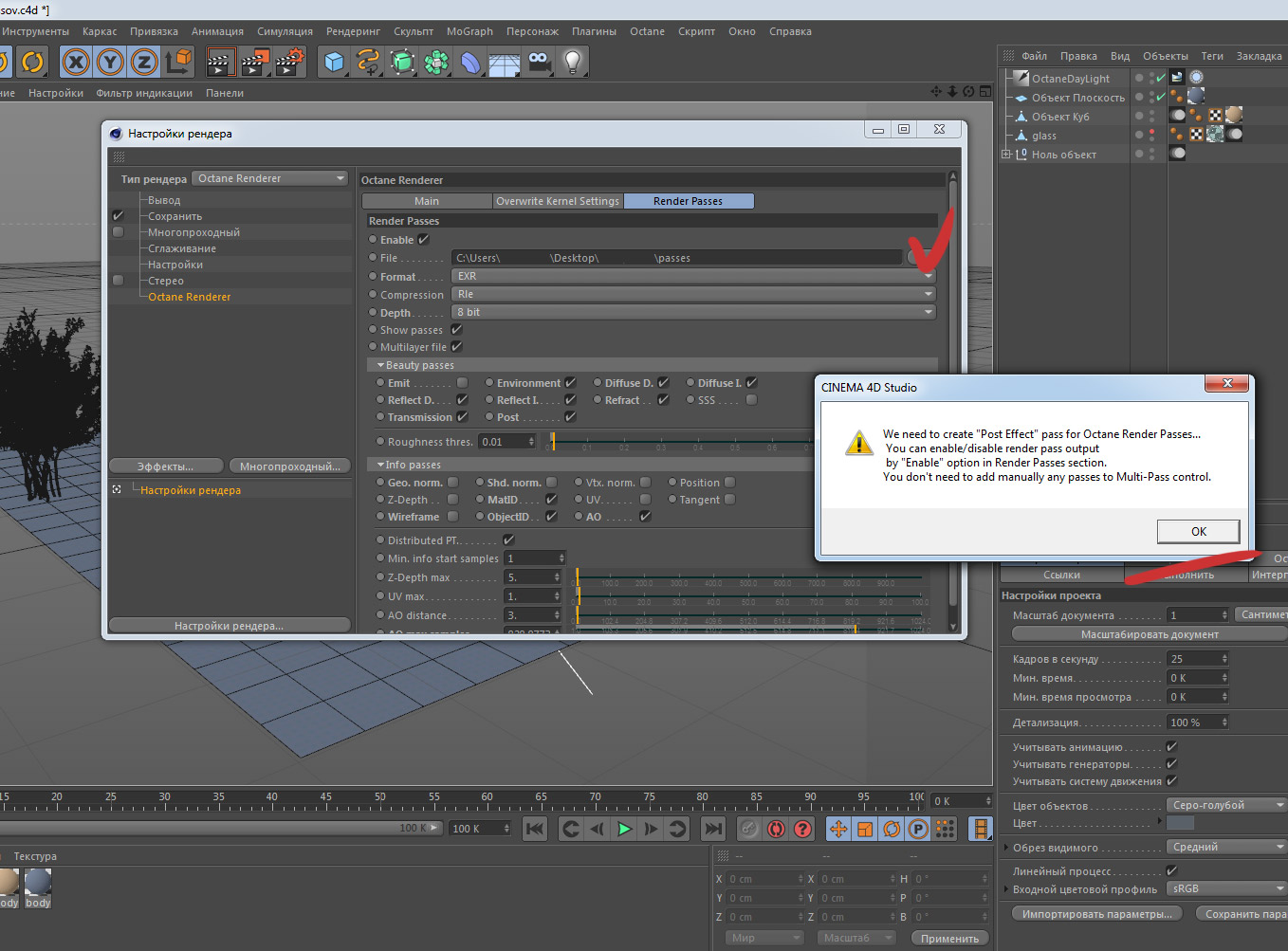Switch to Overwrite Kernel Settings tab
This screenshot has width=1288, height=951.
tap(557, 201)
